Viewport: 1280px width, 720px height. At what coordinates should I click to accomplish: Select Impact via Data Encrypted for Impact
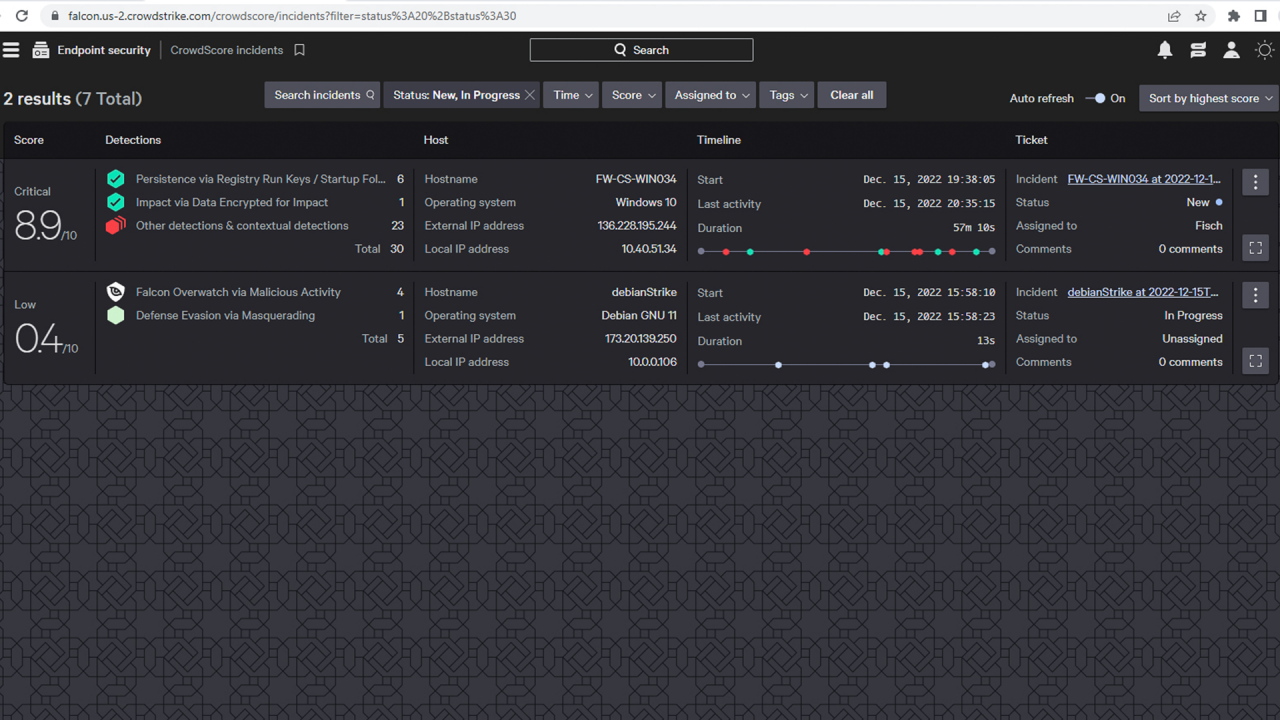(x=232, y=202)
